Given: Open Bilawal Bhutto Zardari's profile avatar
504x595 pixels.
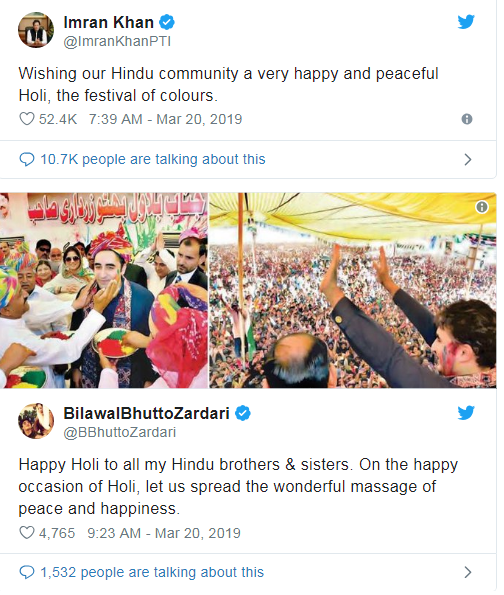Looking at the screenshot, I should coord(36,421).
